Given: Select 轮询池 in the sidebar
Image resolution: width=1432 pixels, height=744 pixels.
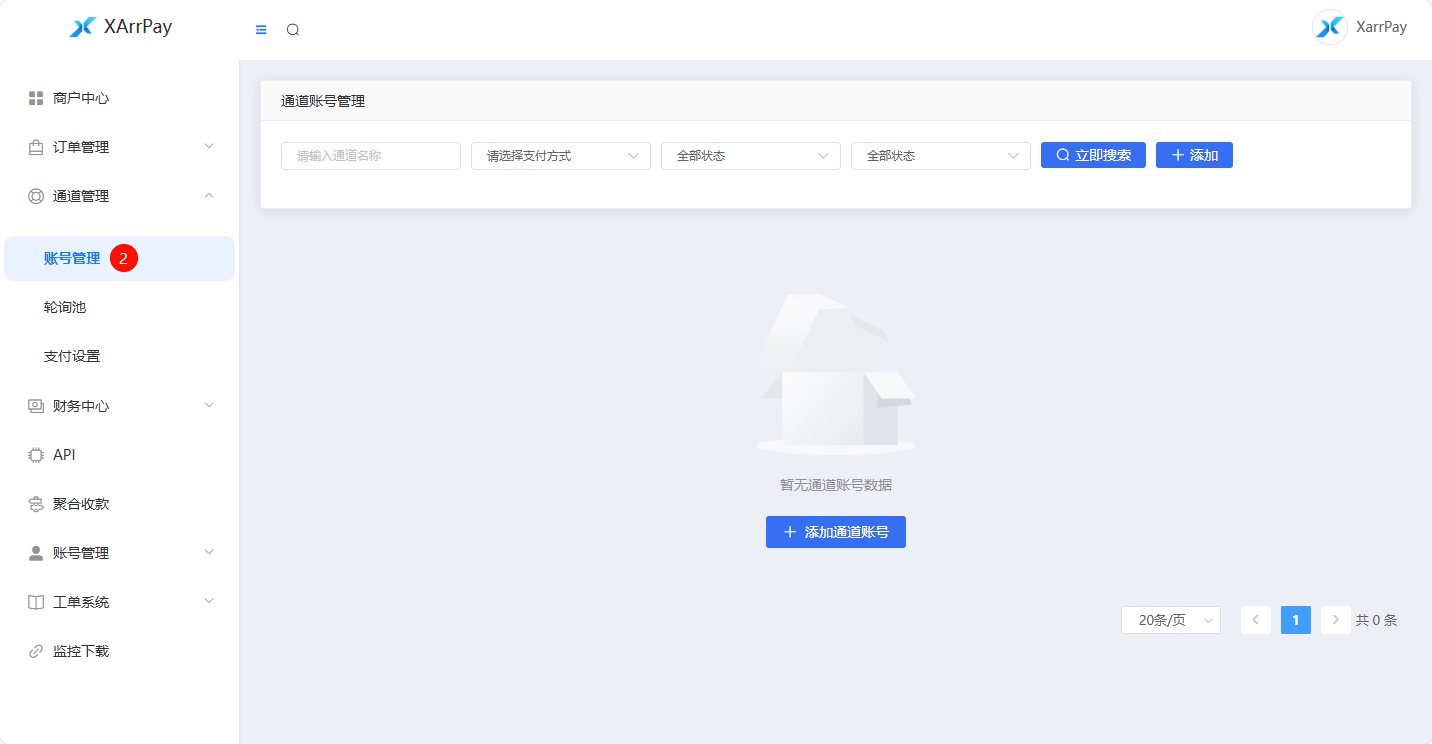Looking at the screenshot, I should coord(65,307).
